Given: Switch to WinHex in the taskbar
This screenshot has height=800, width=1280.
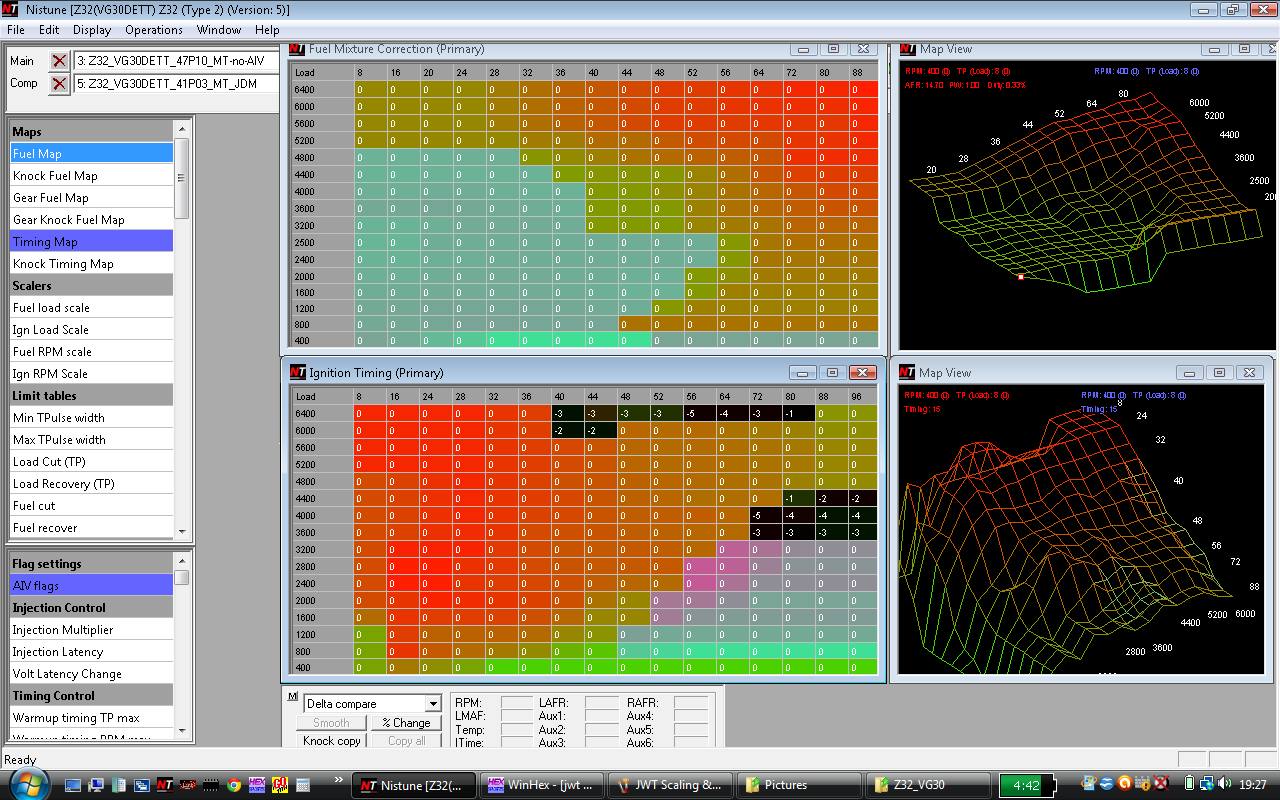Looking at the screenshot, I should 542,785.
